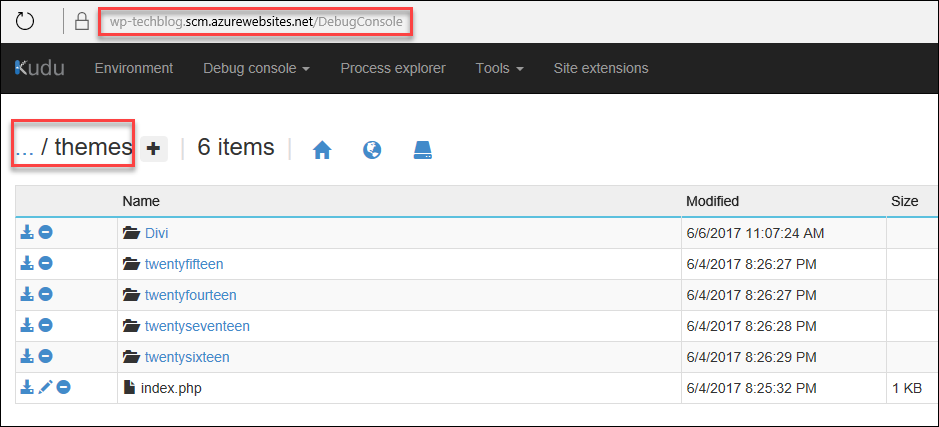Open the twentyfourteen folder

click(x=190, y=295)
